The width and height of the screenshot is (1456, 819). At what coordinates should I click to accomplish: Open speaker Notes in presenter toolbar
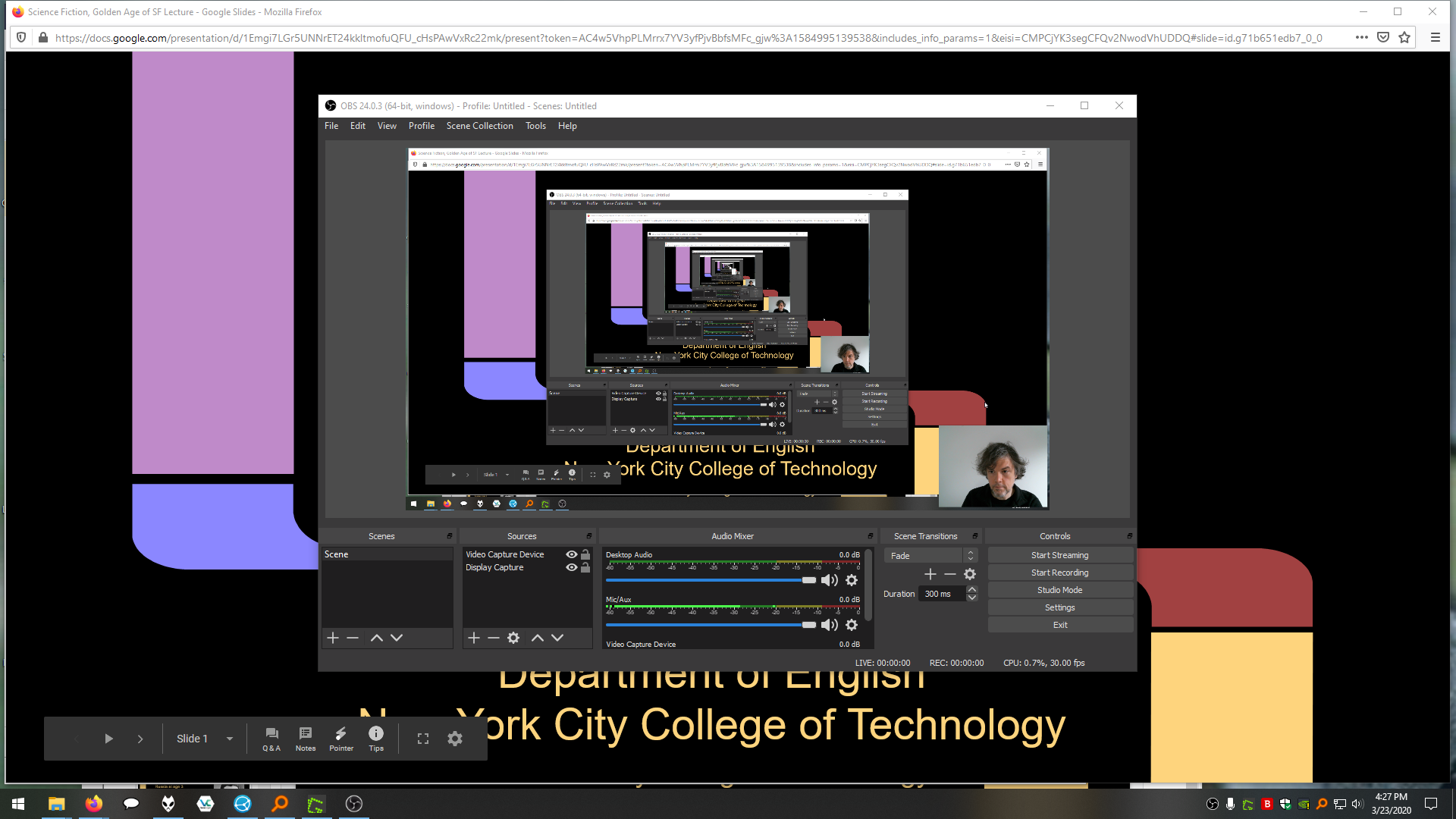click(305, 738)
